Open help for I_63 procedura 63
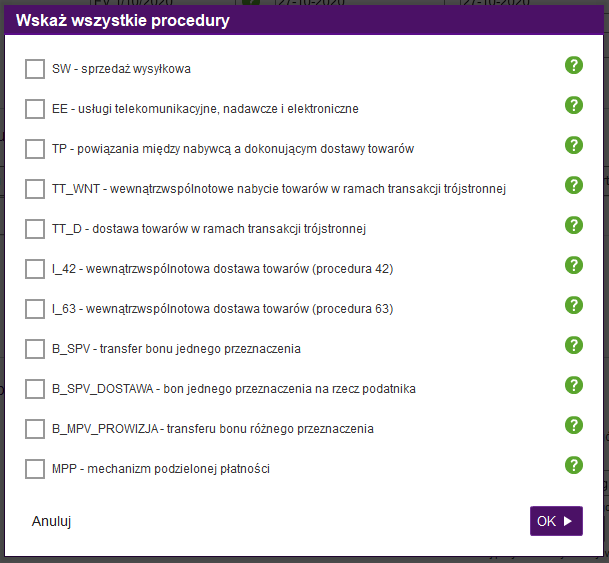Screen dimensions: 609x563 574,305
